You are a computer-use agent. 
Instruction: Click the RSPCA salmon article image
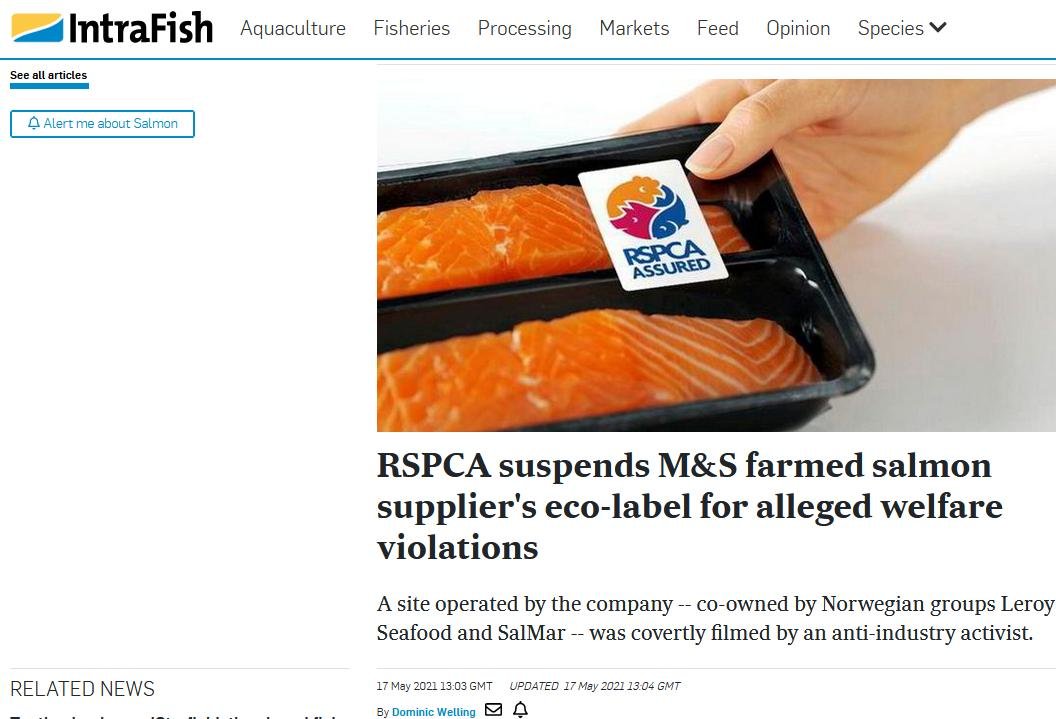click(716, 255)
